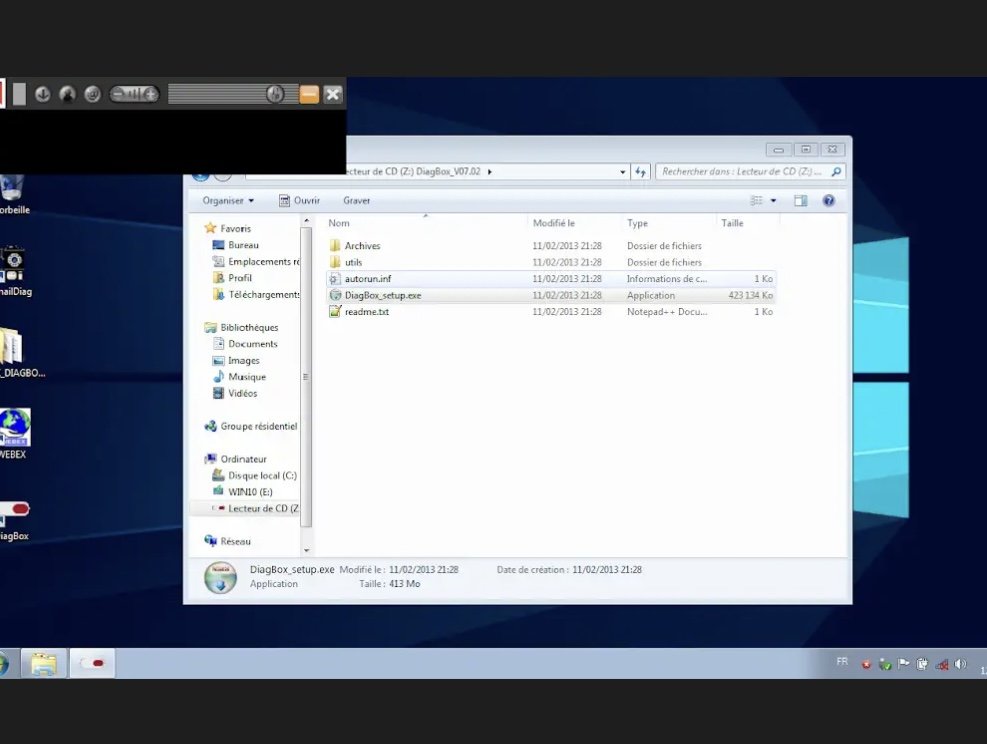The height and width of the screenshot is (744, 987).
Task: Expand the arrow after DiagBox_V07.02 breadcrumb
Action: tap(490, 171)
